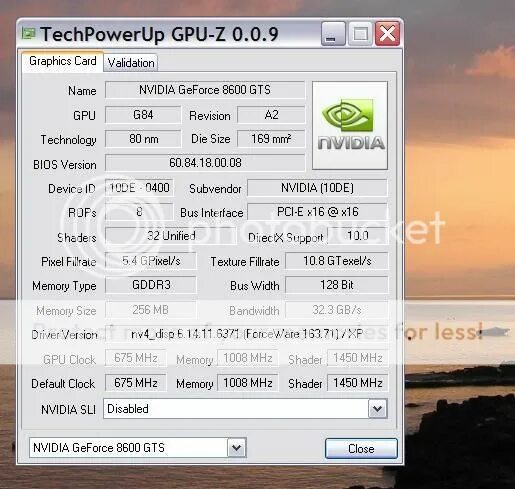Image resolution: width=515 pixels, height=489 pixels.
Task: Click the Subvendor field NVIDIA (10DE)
Action: click(317, 188)
